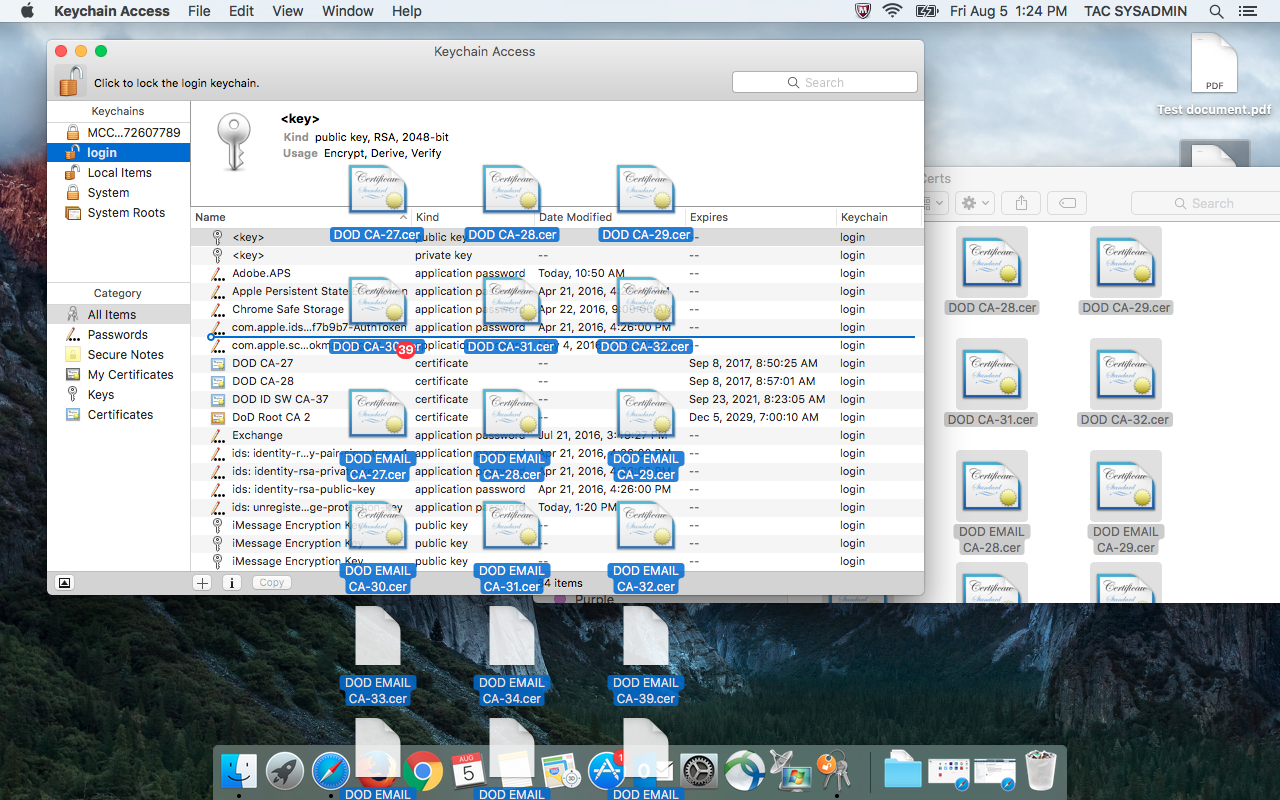
Task: Click the plus button to add item
Action: (x=202, y=582)
